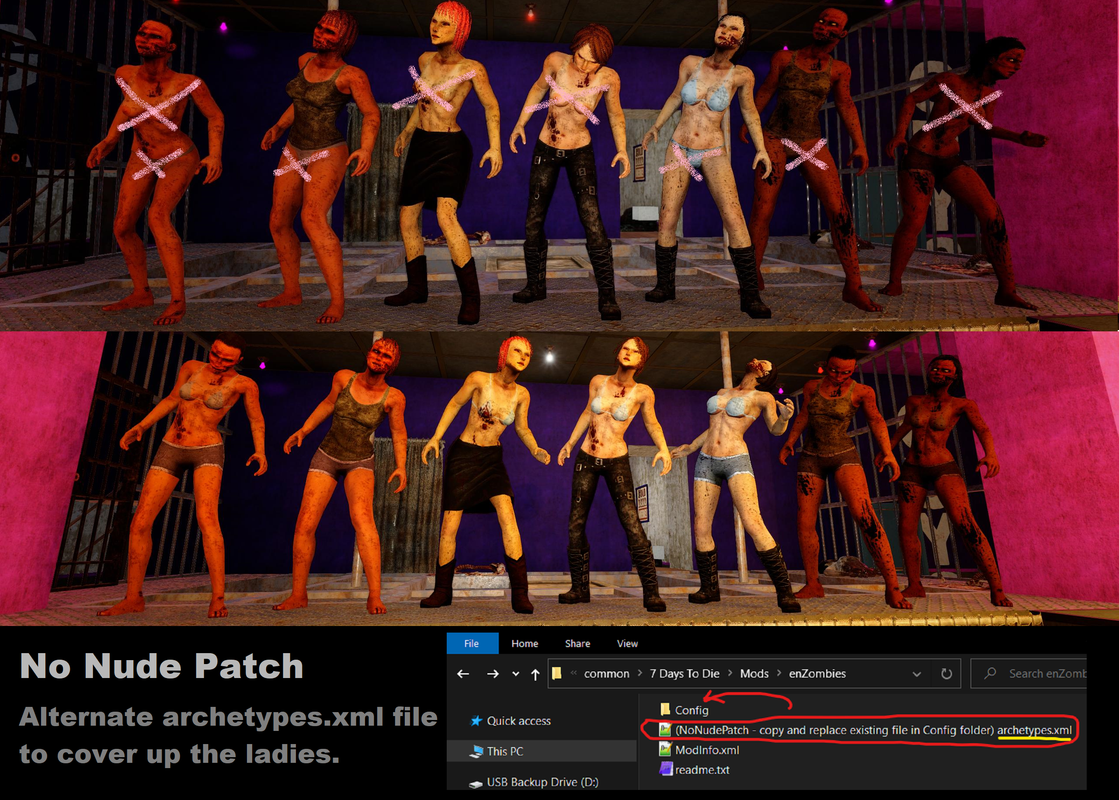Click the Config folder icon

pyautogui.click(x=665, y=709)
